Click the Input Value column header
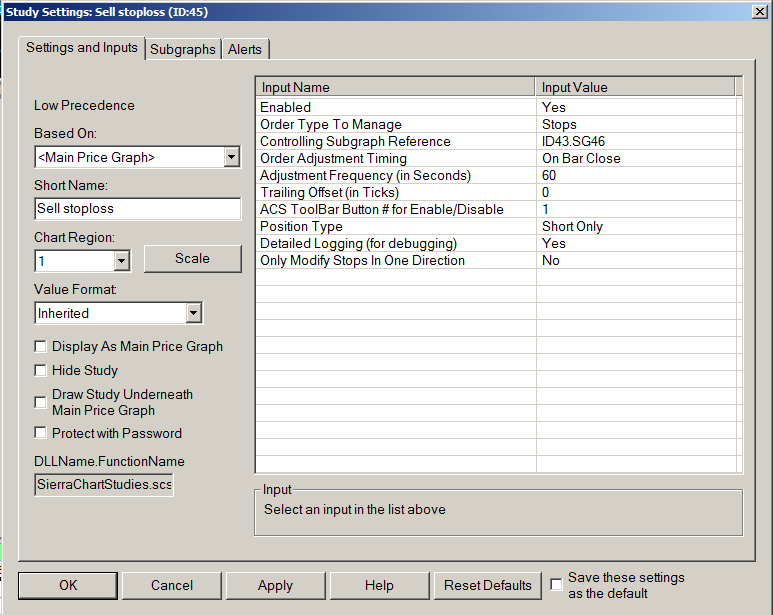 635,87
